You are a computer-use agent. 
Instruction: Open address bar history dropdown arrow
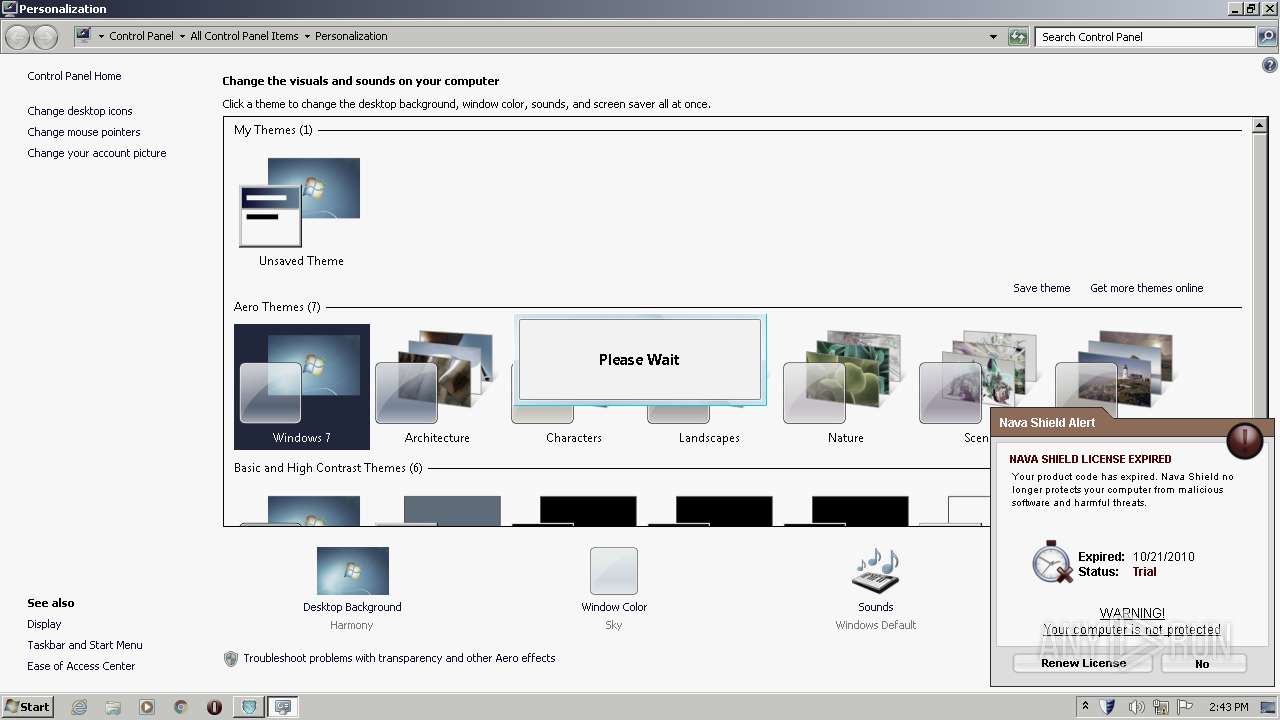(993, 37)
